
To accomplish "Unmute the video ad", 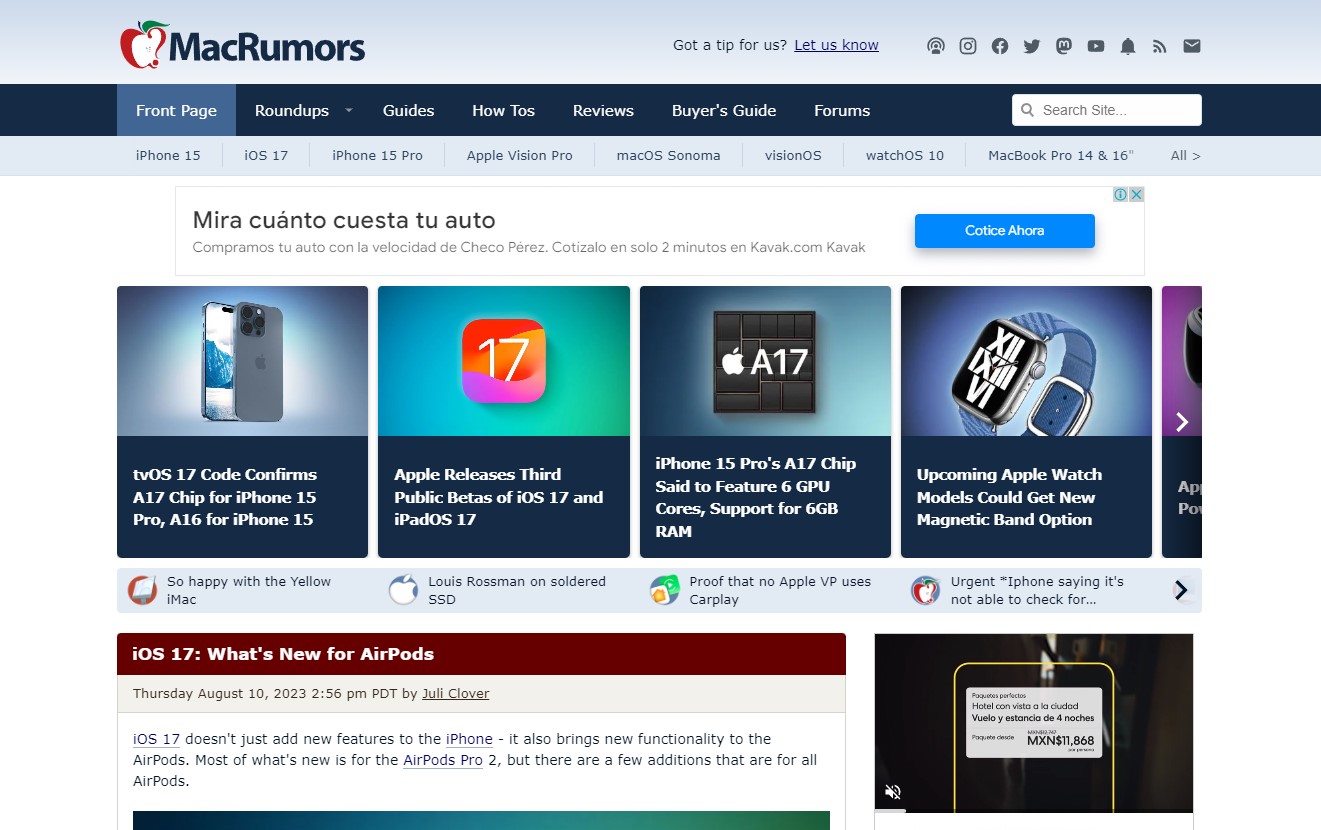I will coord(893,792).
